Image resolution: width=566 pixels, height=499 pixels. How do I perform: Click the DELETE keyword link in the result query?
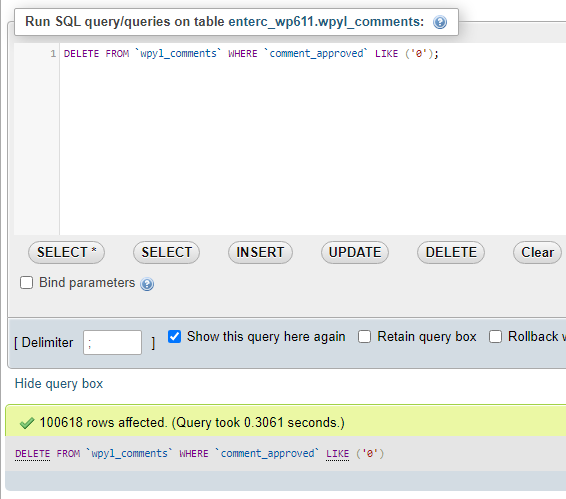coord(32,454)
